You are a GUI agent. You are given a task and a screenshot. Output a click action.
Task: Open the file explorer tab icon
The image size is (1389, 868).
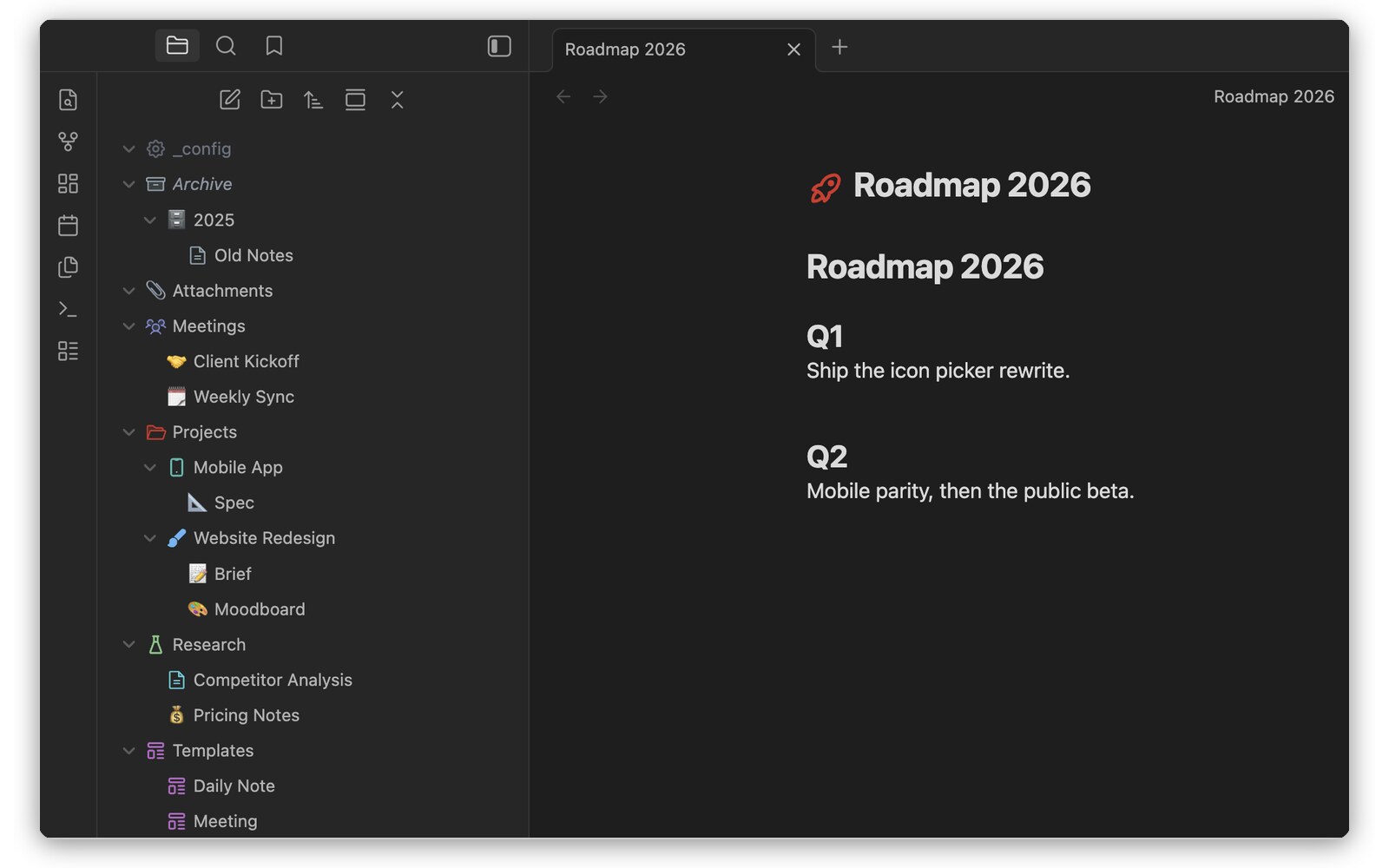[x=177, y=46]
